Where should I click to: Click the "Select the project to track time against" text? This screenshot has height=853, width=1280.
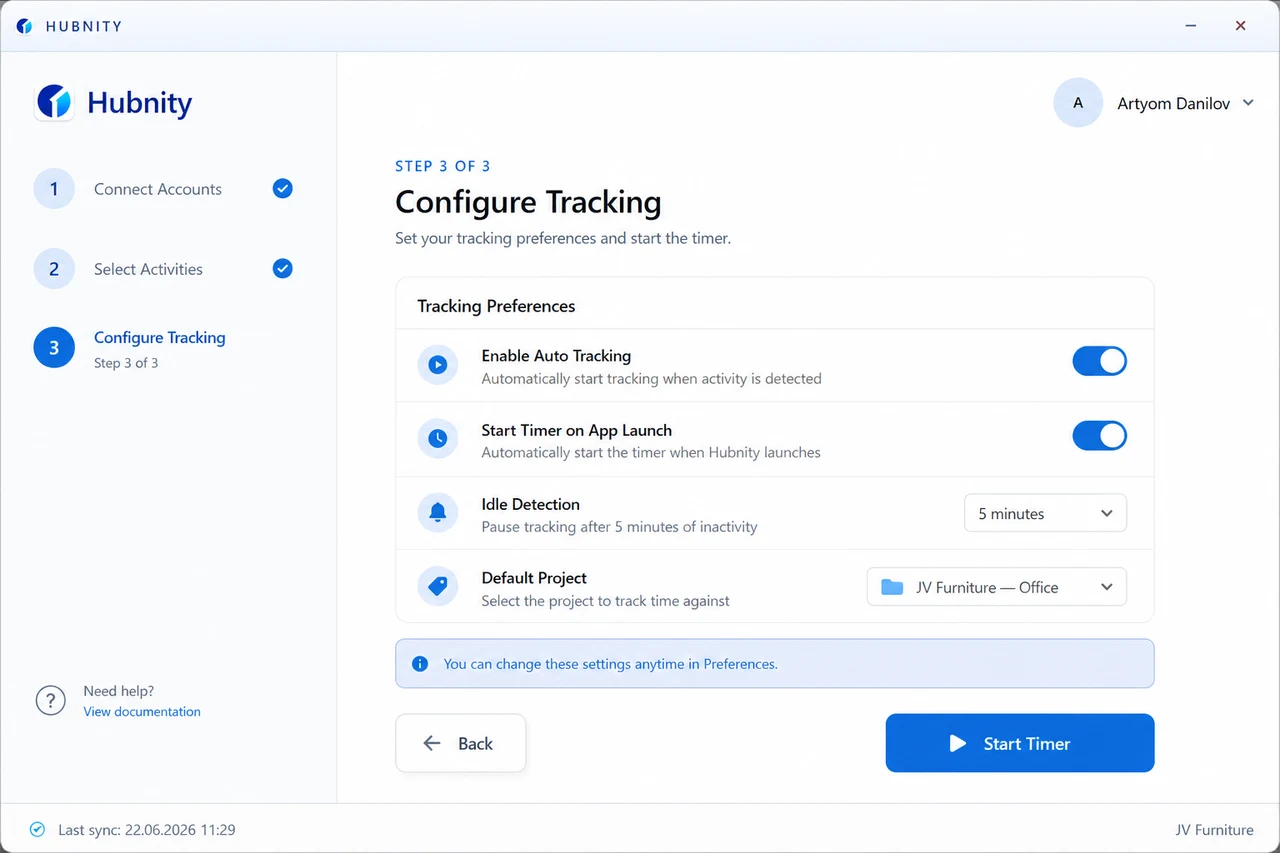coord(606,601)
